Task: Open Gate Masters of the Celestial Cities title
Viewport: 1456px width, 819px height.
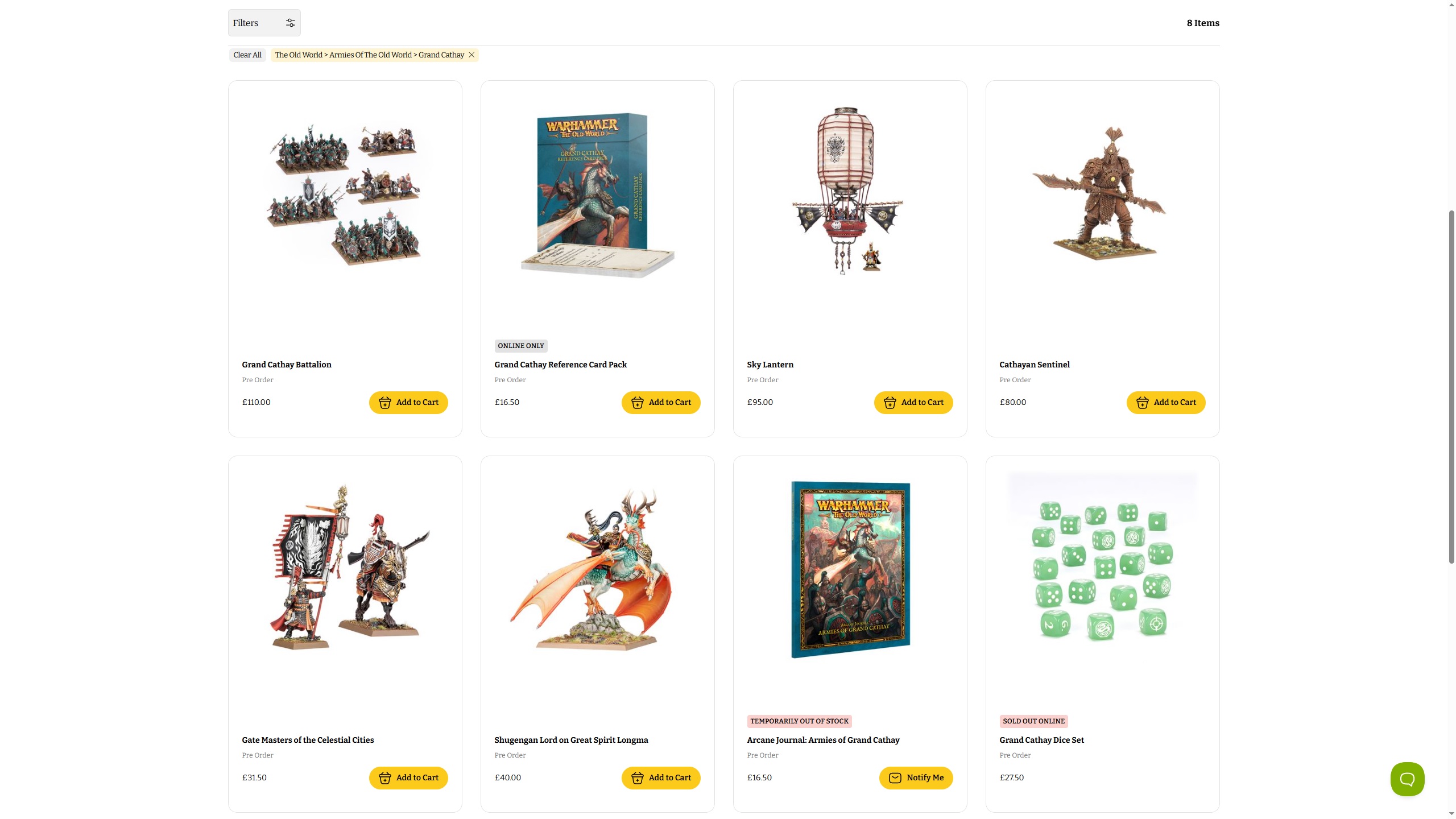Action: (308, 740)
